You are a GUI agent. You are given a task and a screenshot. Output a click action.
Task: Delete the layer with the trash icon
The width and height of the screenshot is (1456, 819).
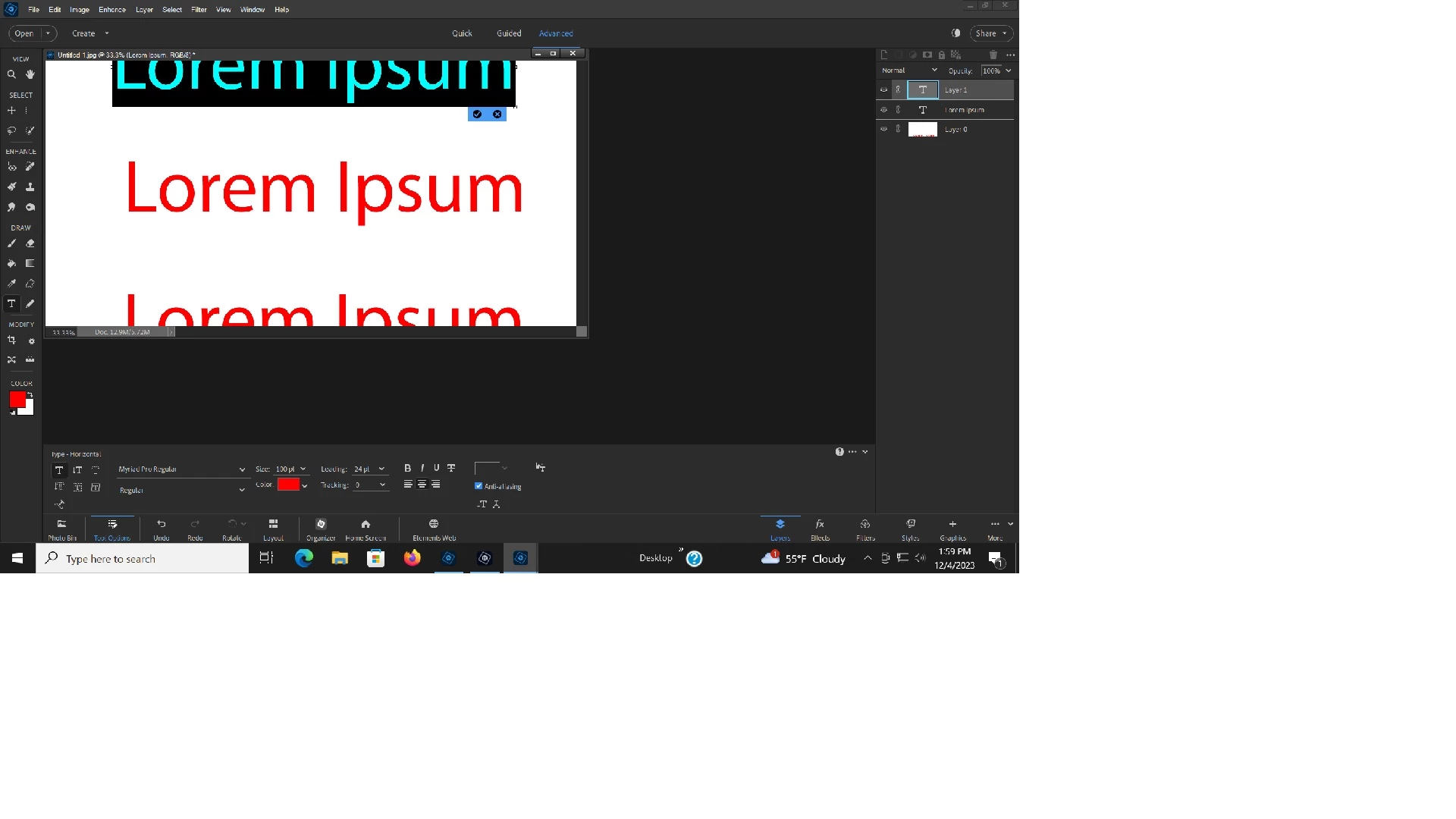pos(993,55)
